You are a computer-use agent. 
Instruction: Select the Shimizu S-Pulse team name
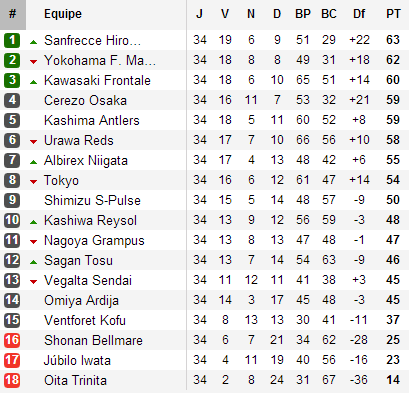tap(92, 200)
